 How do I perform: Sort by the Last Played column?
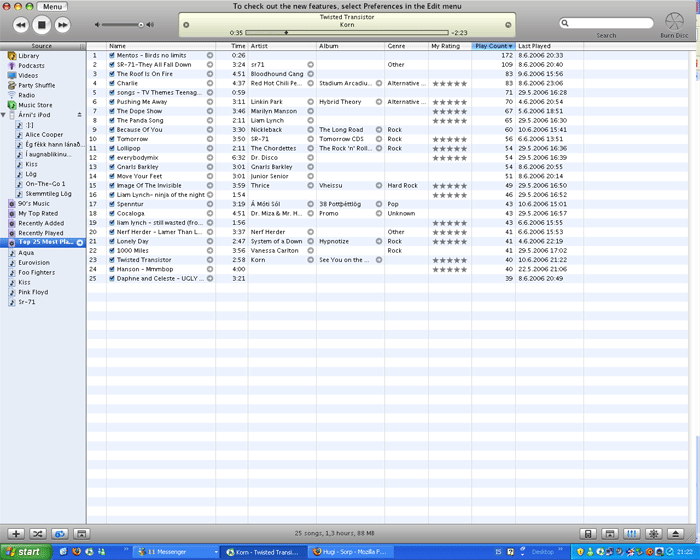(x=549, y=46)
